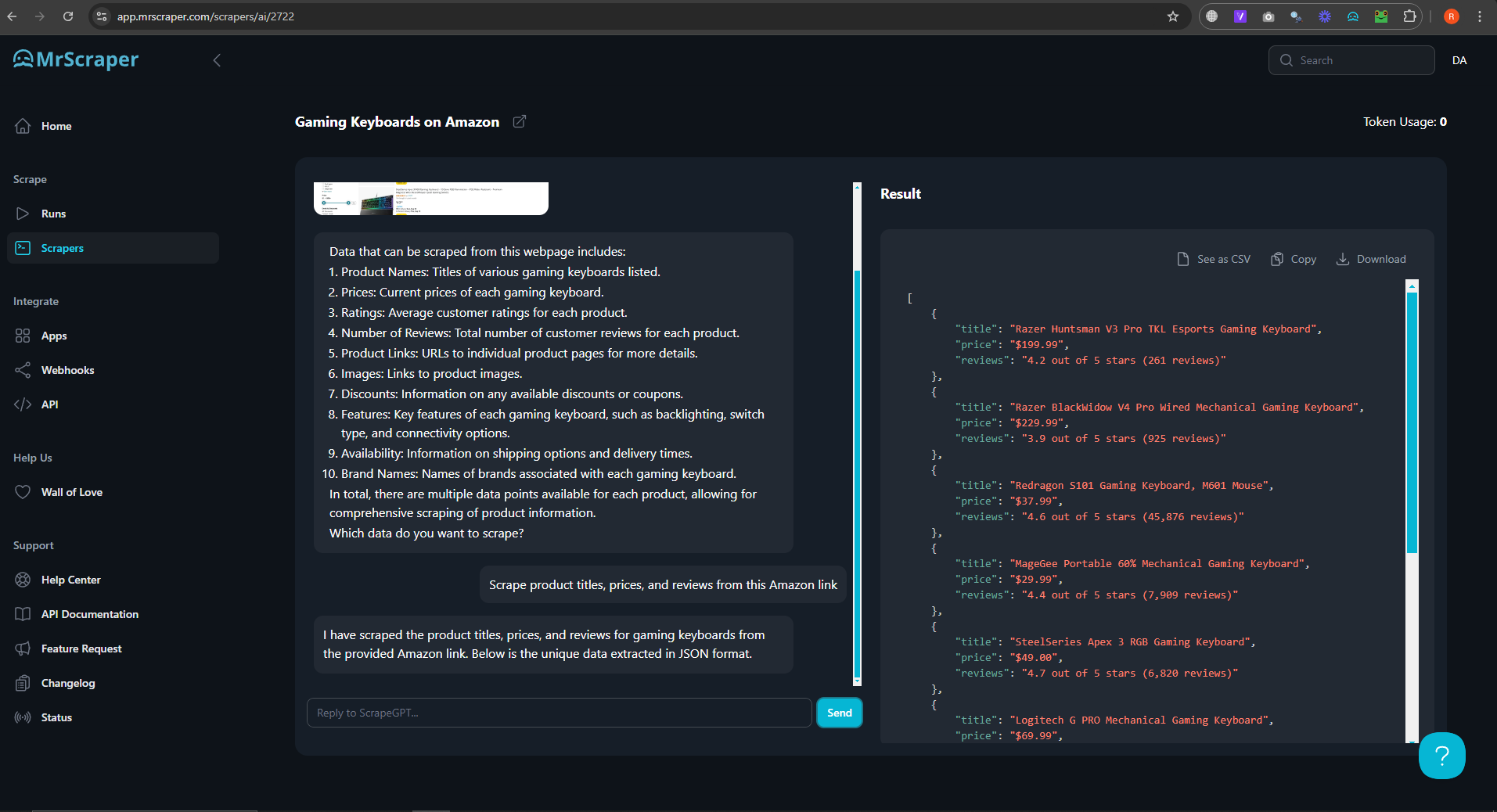Collapse the sidebar with chevron arrow
This screenshot has width=1497, height=812.
pyautogui.click(x=217, y=60)
